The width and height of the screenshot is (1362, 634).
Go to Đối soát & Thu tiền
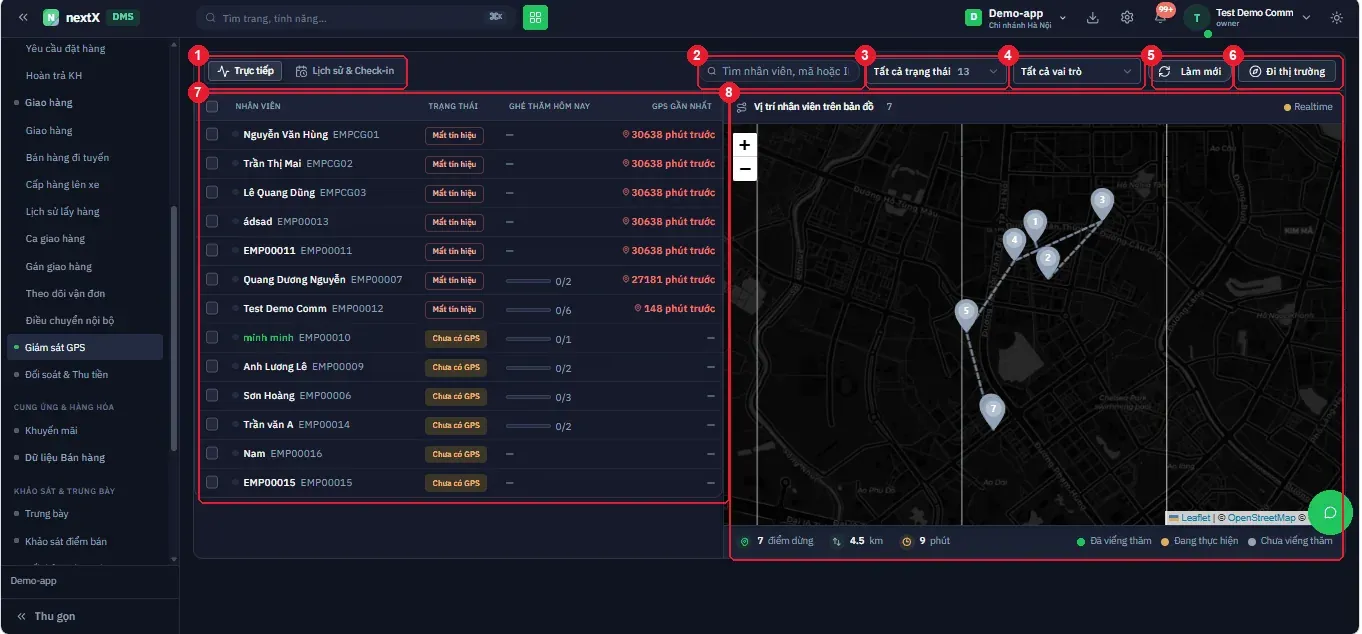[66, 374]
